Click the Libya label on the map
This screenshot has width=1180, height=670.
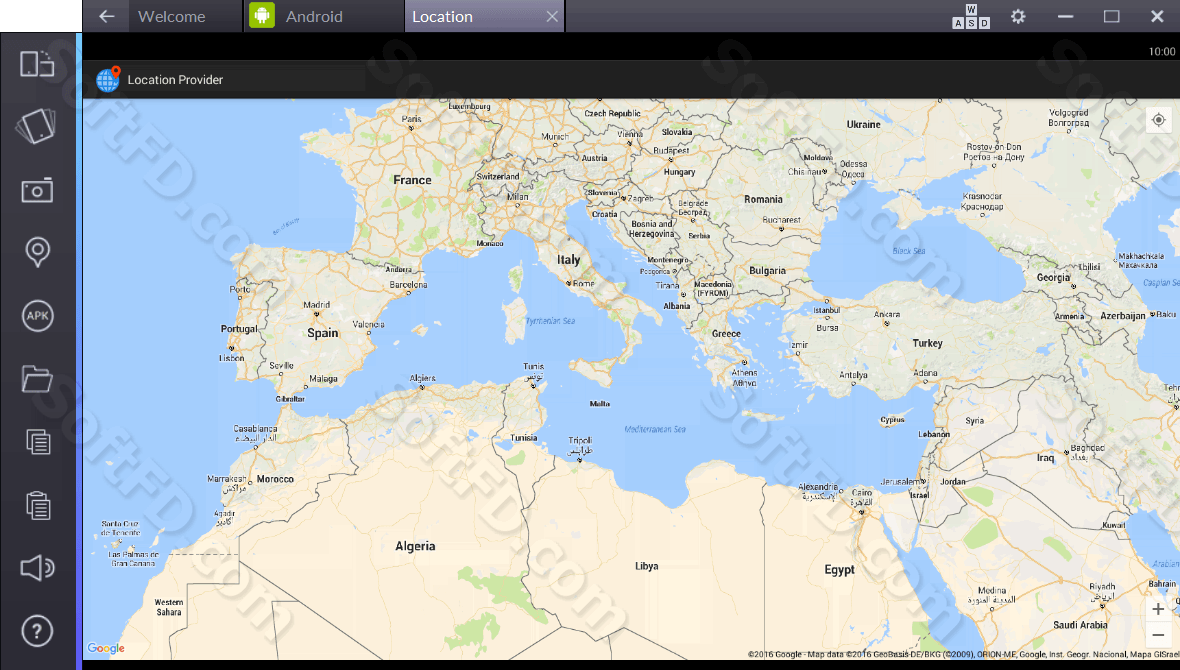click(646, 566)
